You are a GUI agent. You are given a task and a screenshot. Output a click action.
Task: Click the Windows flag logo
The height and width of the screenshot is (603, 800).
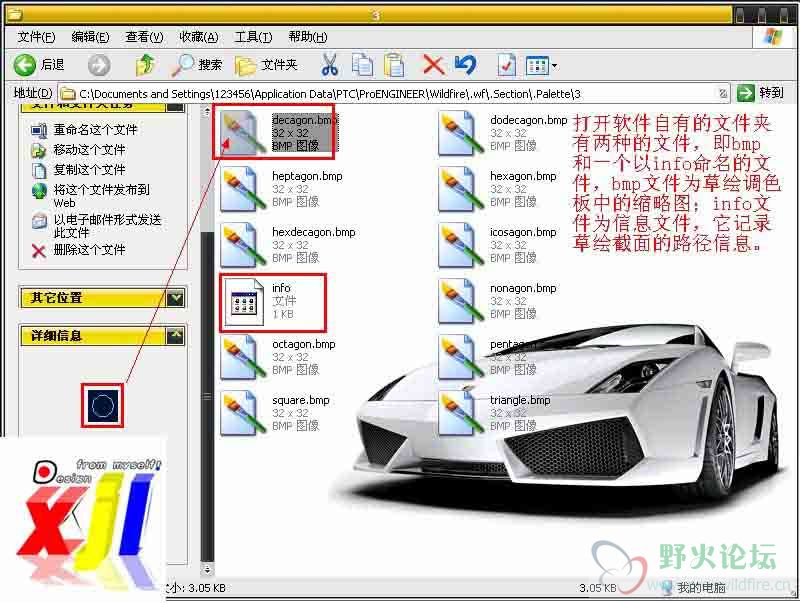[774, 36]
